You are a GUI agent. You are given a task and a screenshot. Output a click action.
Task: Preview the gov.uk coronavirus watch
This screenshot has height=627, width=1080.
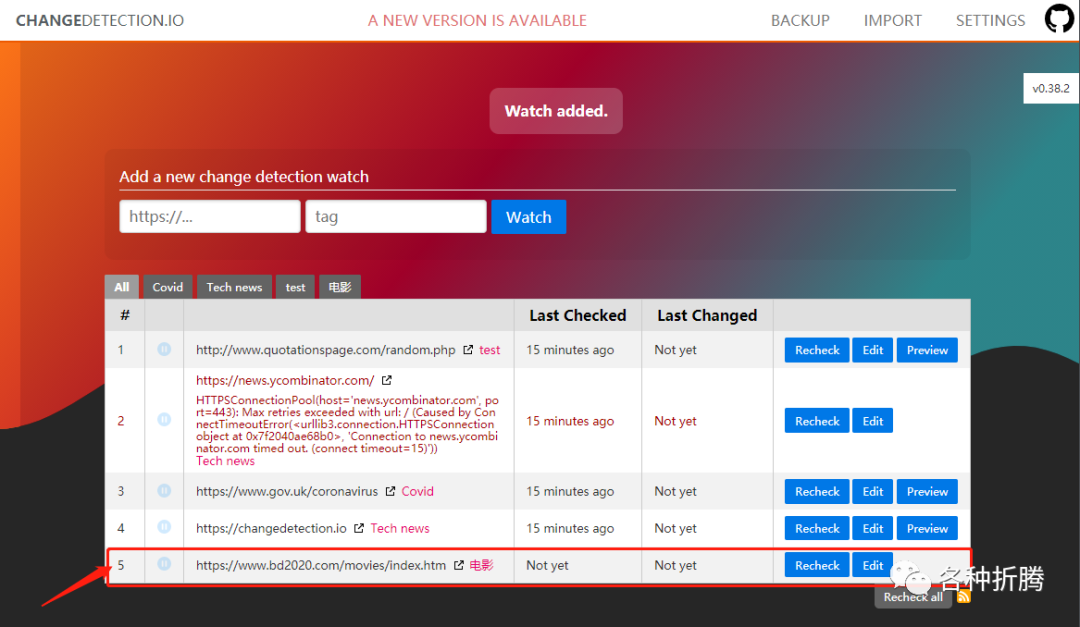[927, 491]
